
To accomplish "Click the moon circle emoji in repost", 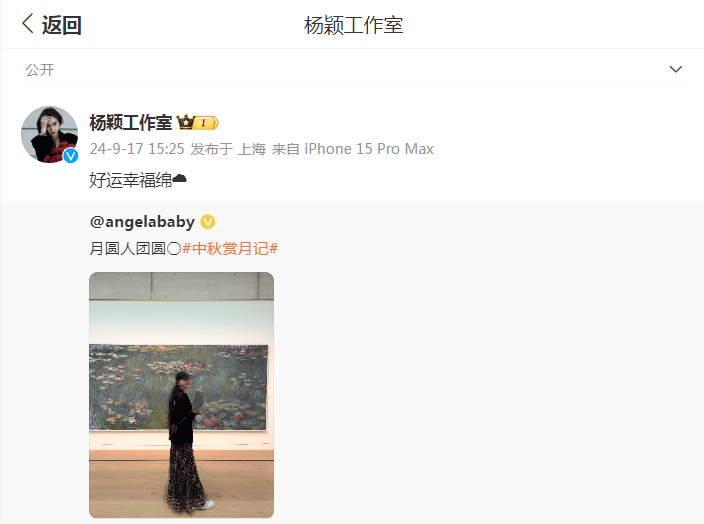I will coord(174,249).
